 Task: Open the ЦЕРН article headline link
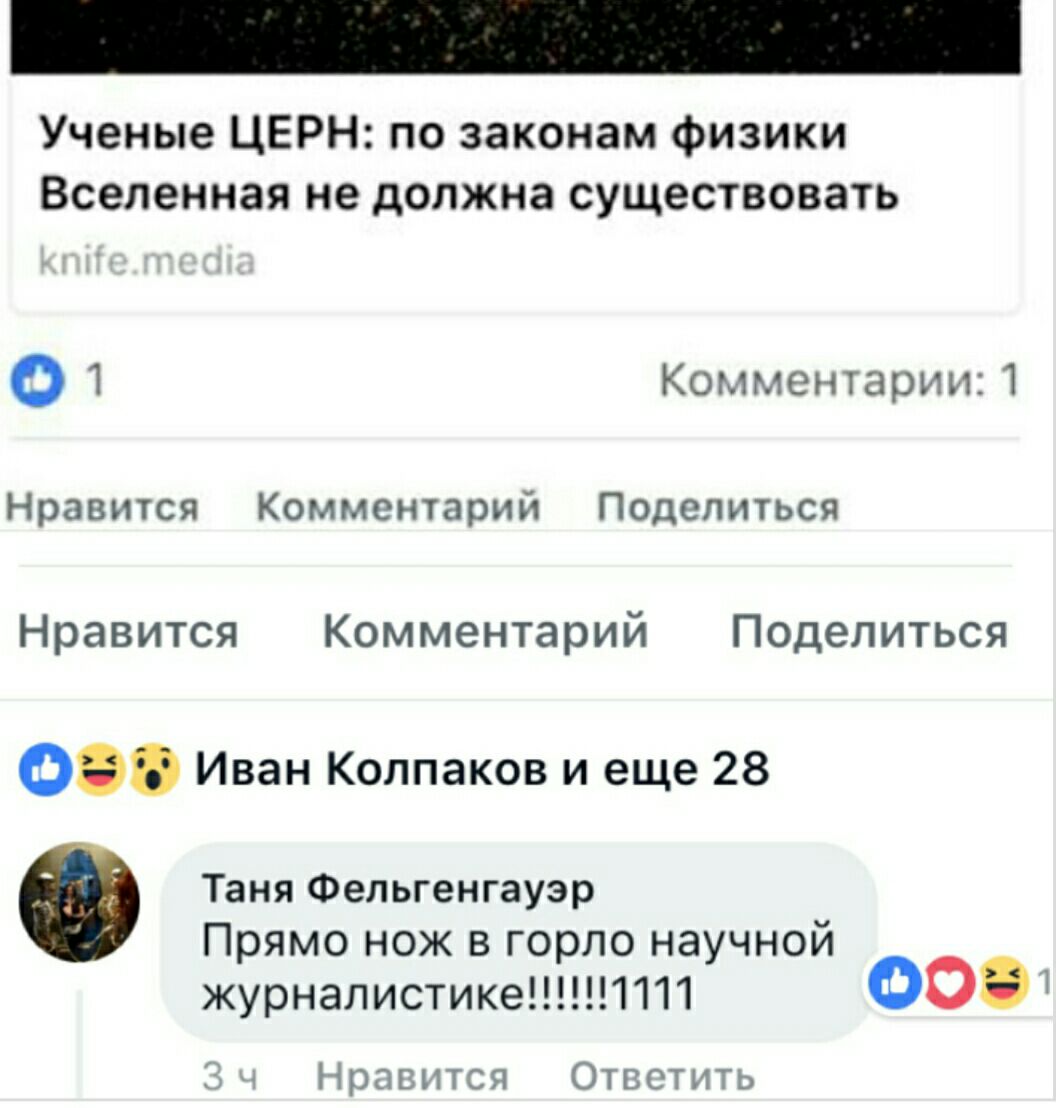(468, 163)
